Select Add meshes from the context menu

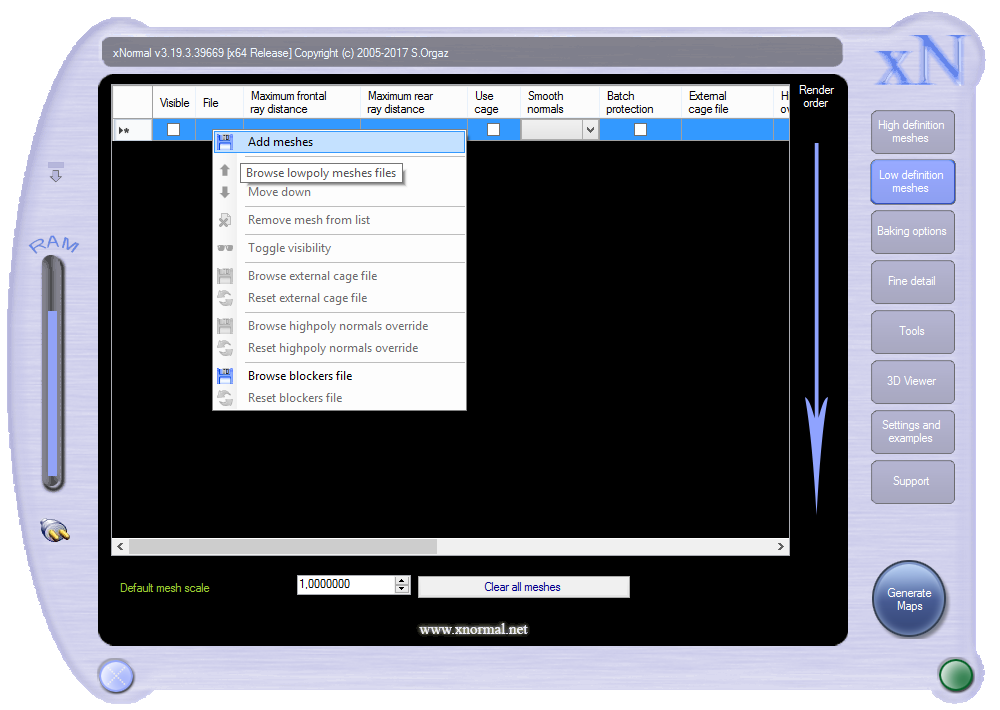click(x=280, y=142)
